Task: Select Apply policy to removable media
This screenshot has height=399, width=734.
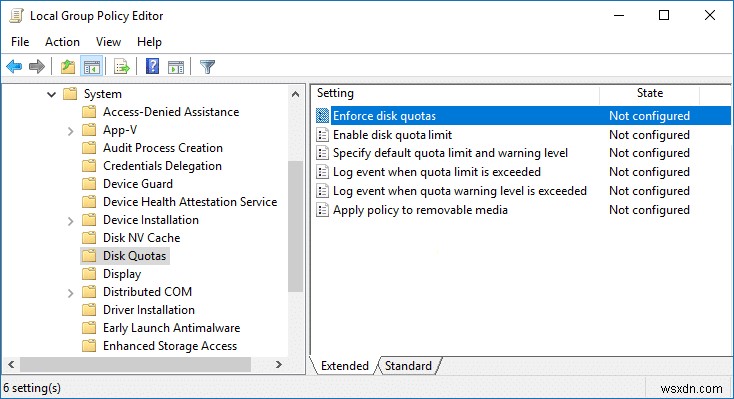Action: point(420,210)
